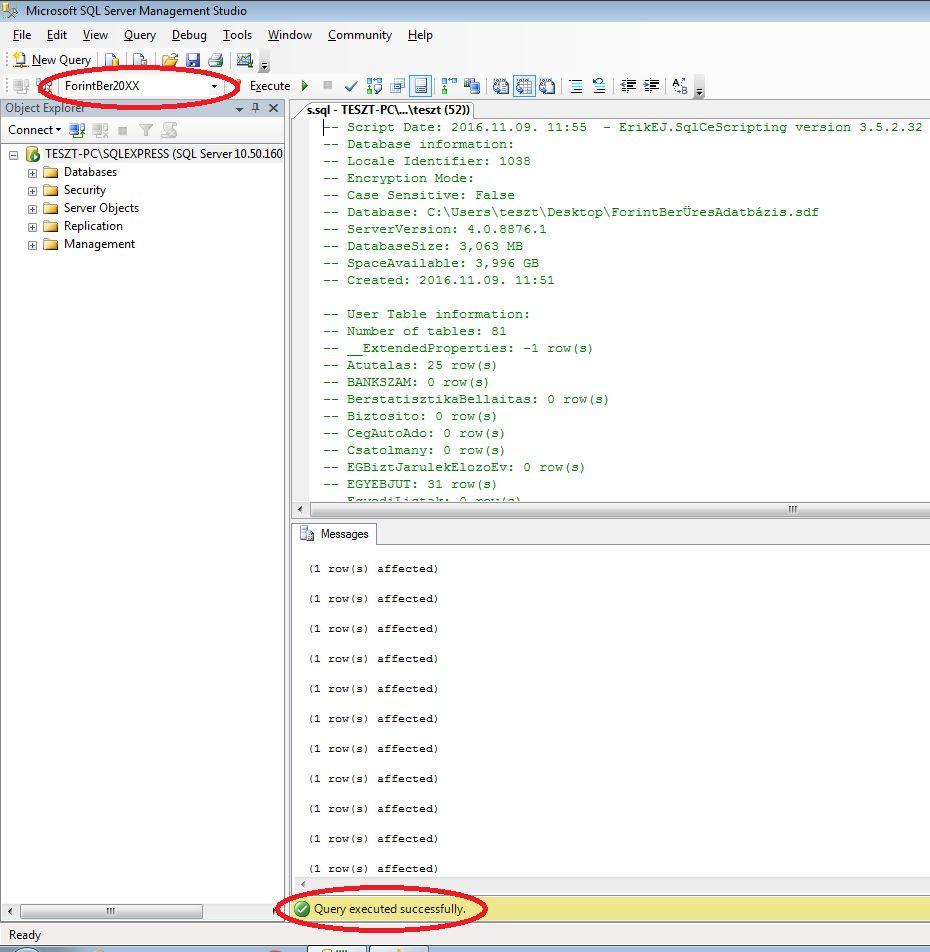Click the New Query button
The image size is (930, 952).
pos(52,60)
